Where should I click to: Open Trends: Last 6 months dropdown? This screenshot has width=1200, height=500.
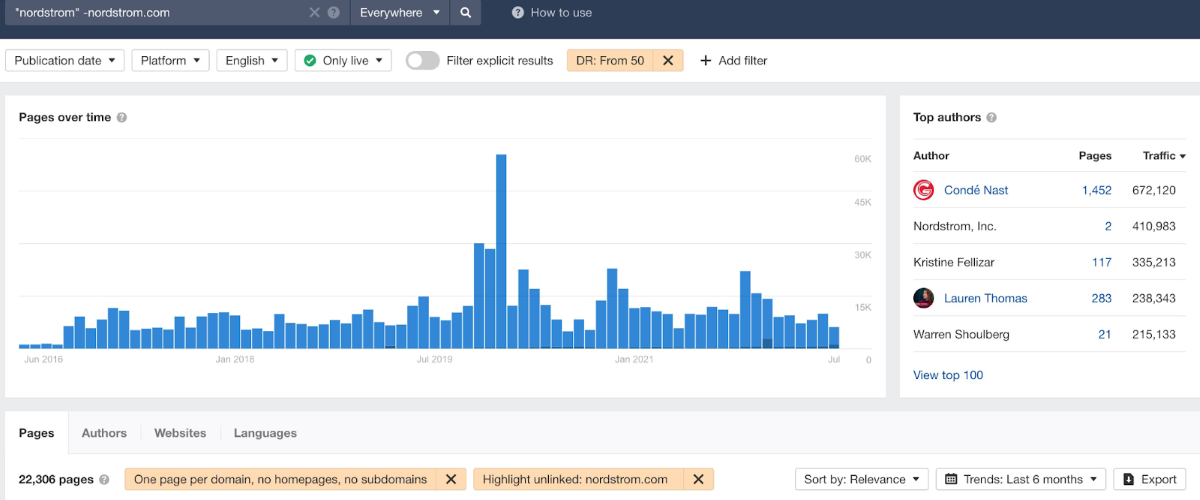click(1021, 479)
